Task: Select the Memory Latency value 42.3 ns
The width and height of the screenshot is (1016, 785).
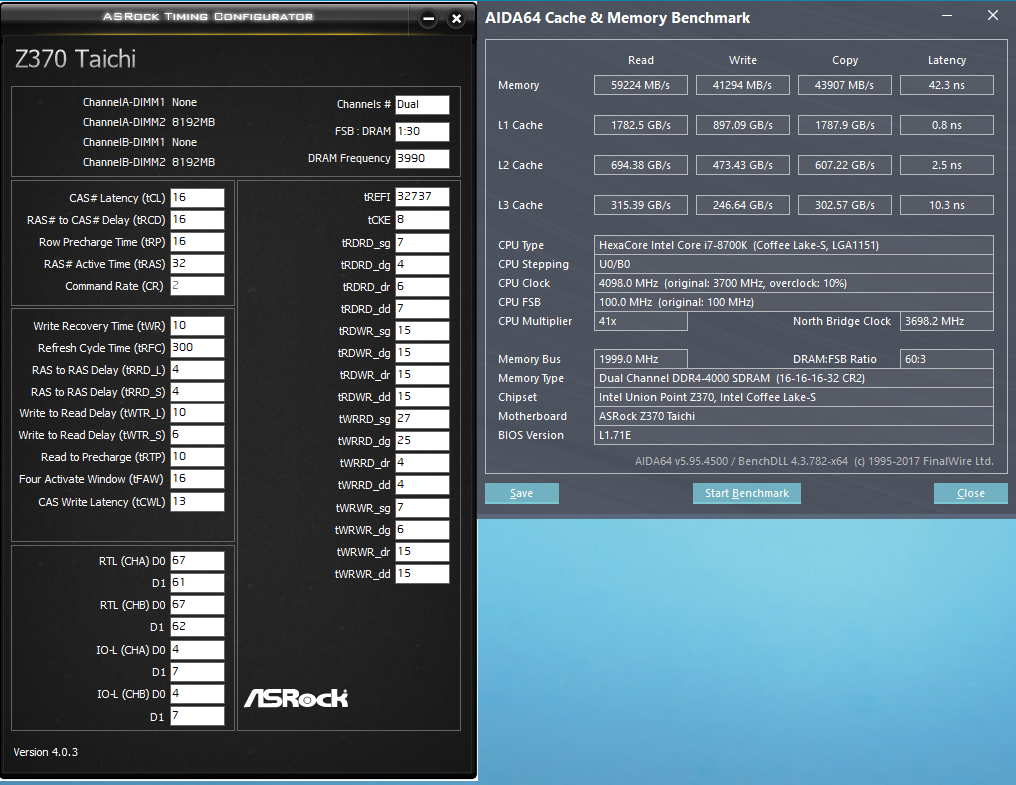Action: (x=947, y=86)
